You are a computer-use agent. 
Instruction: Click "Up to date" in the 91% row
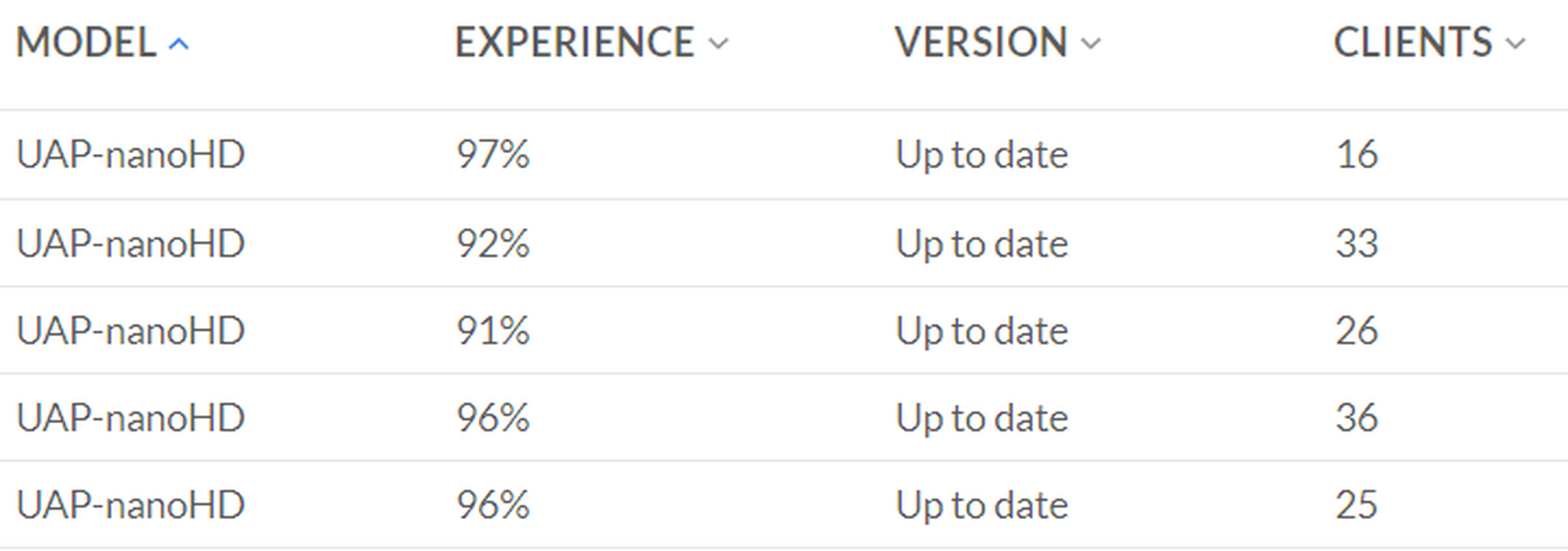[982, 331]
